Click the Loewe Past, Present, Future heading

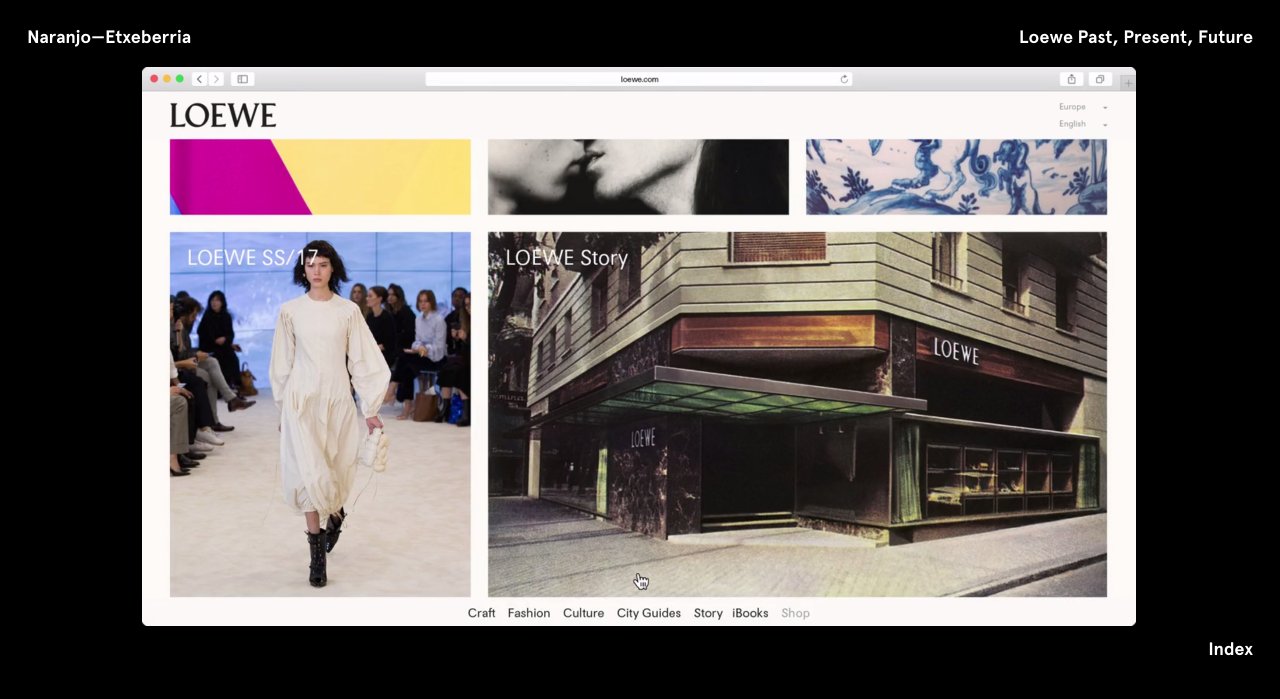[x=1135, y=37]
